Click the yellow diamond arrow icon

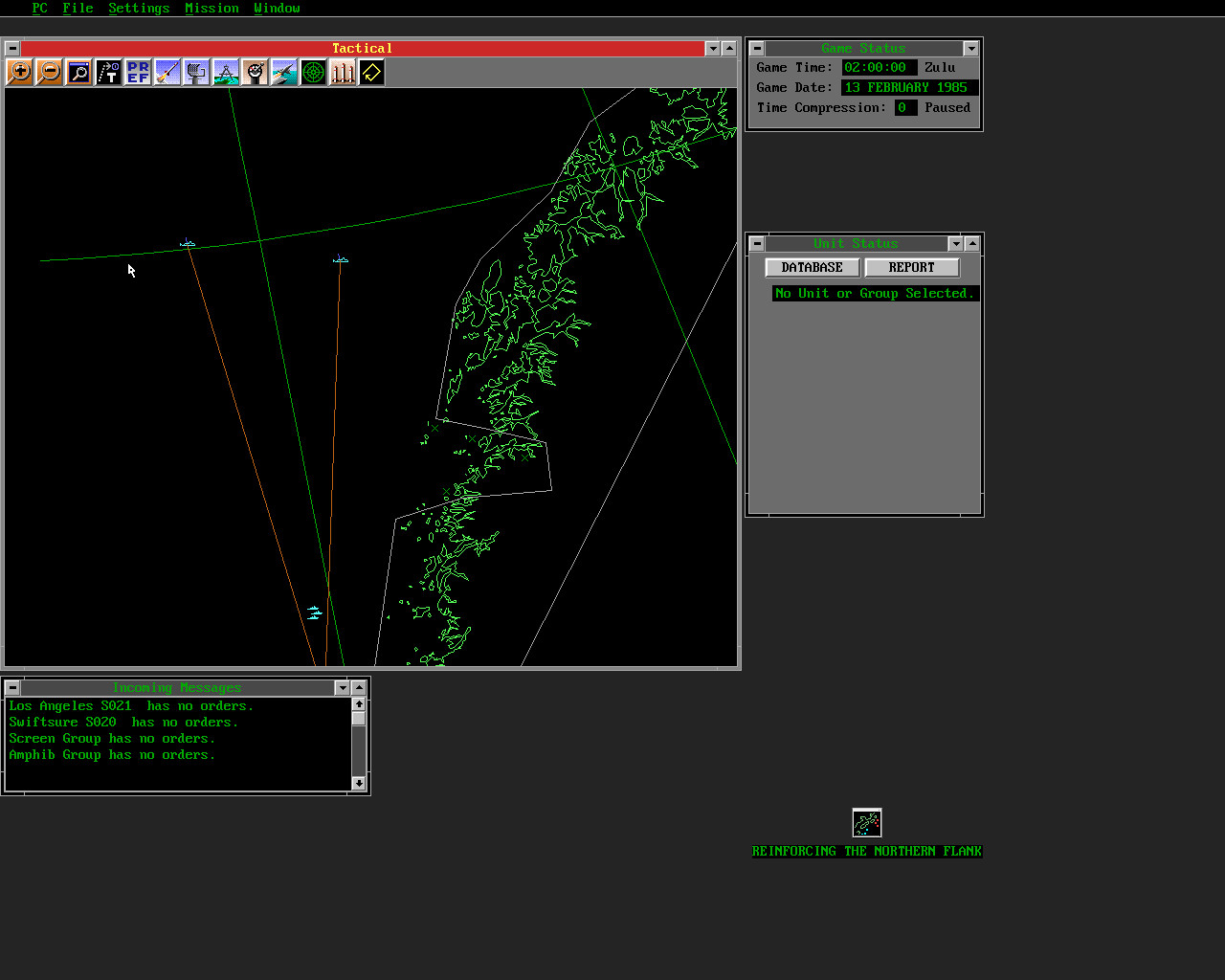(x=371, y=72)
